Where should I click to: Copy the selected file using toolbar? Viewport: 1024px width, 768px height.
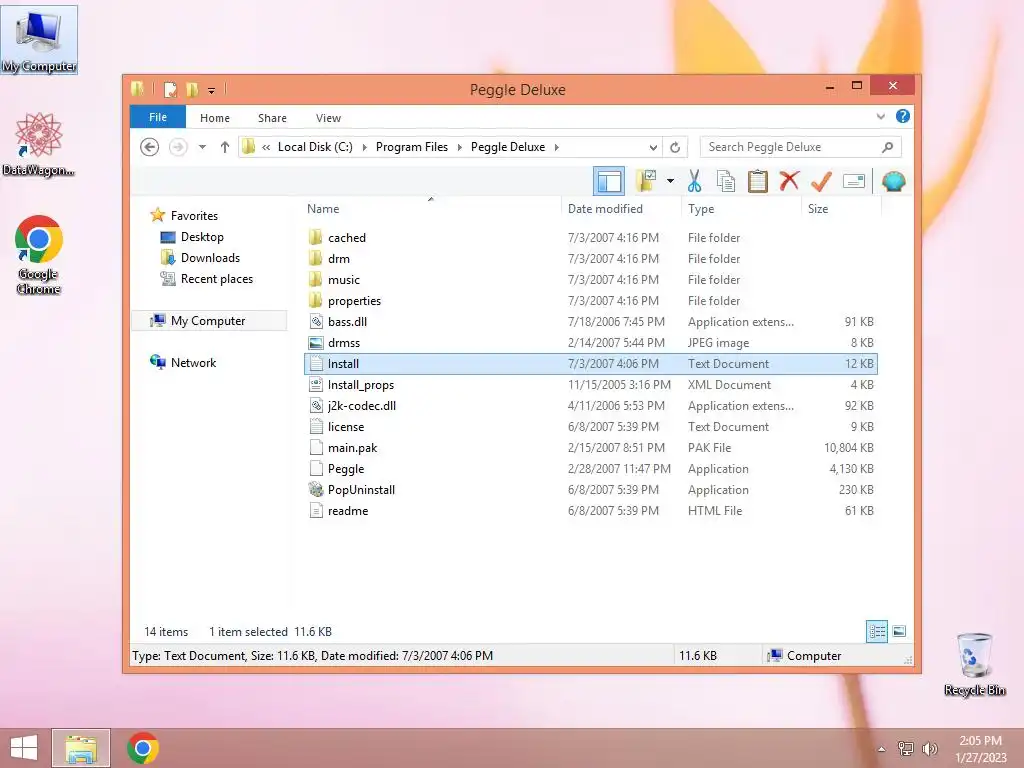pos(726,181)
